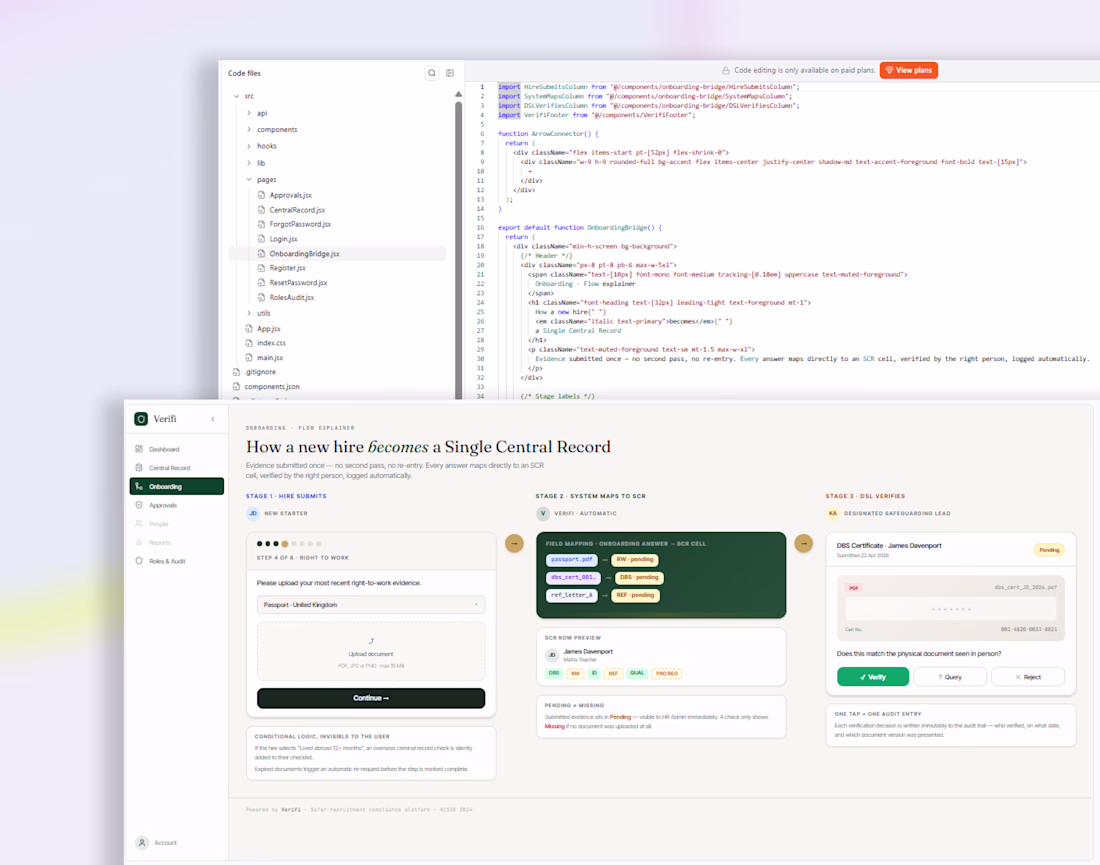Click the Account entry at sidebar bottom

click(157, 843)
